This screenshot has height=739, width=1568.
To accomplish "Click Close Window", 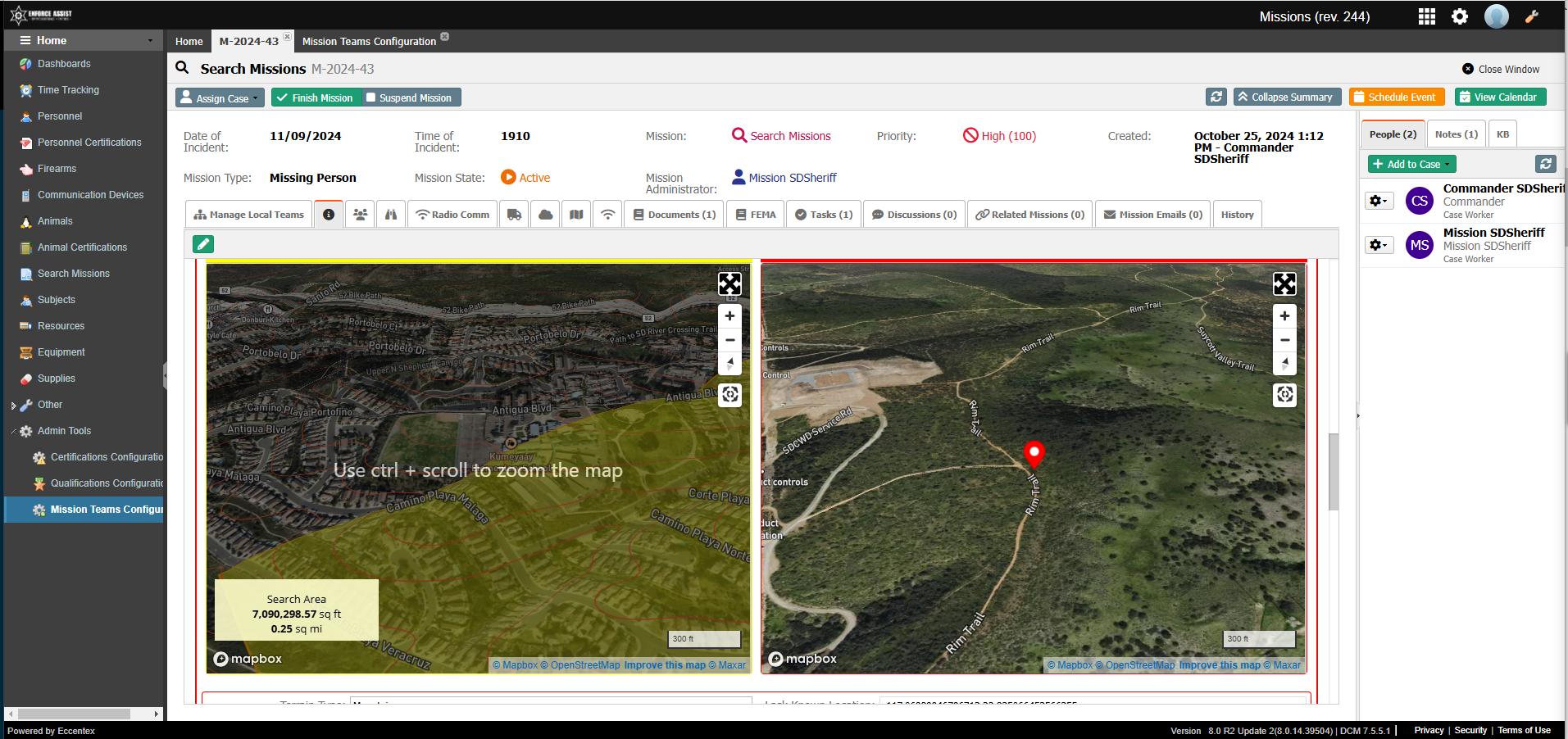I will coord(1501,70).
